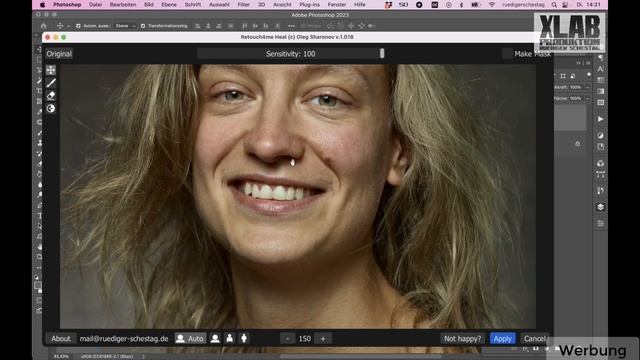Select the full-body scale icon
640x360 pixels.
pyautogui.click(x=244, y=338)
